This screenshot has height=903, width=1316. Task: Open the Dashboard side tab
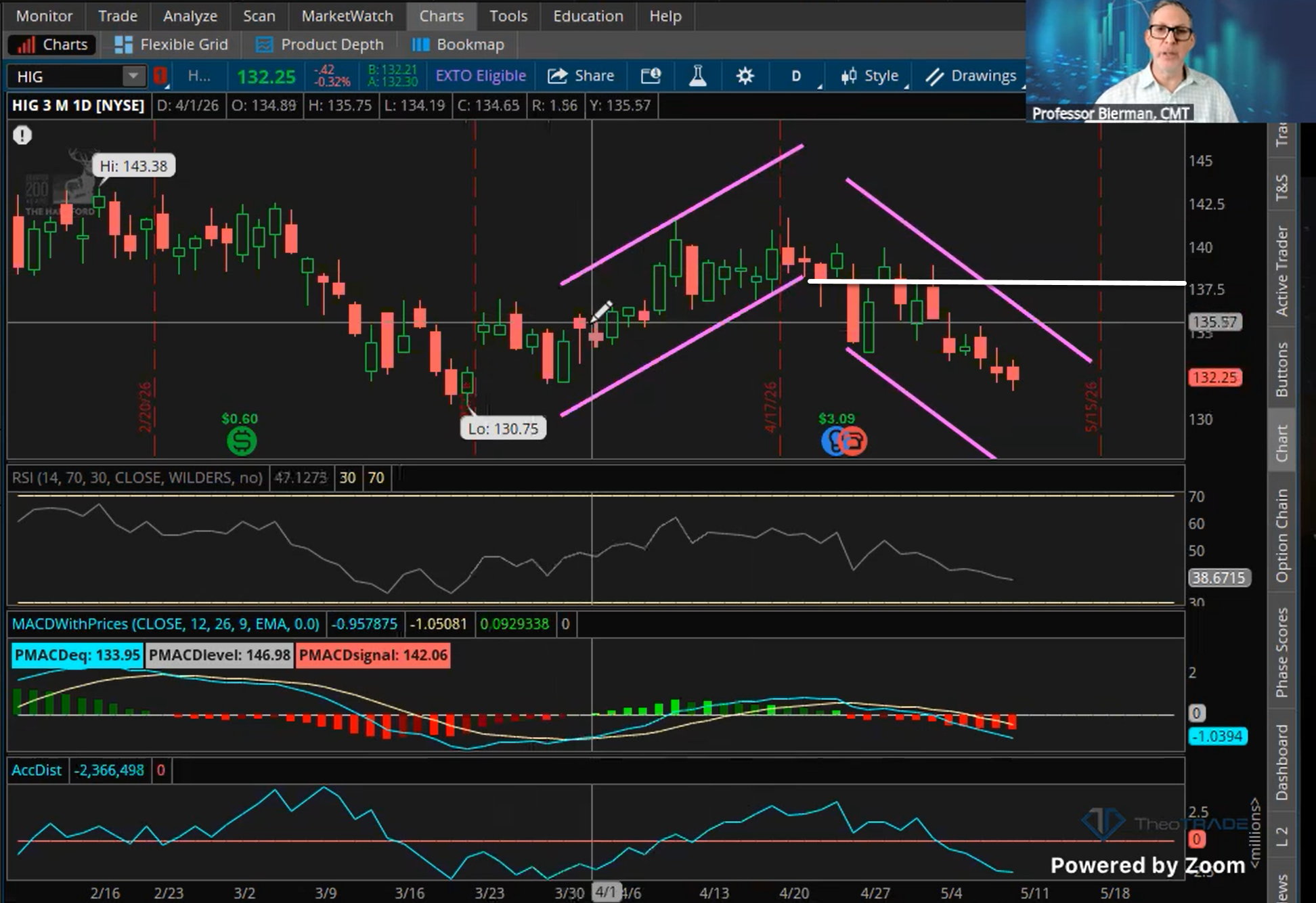(1281, 762)
